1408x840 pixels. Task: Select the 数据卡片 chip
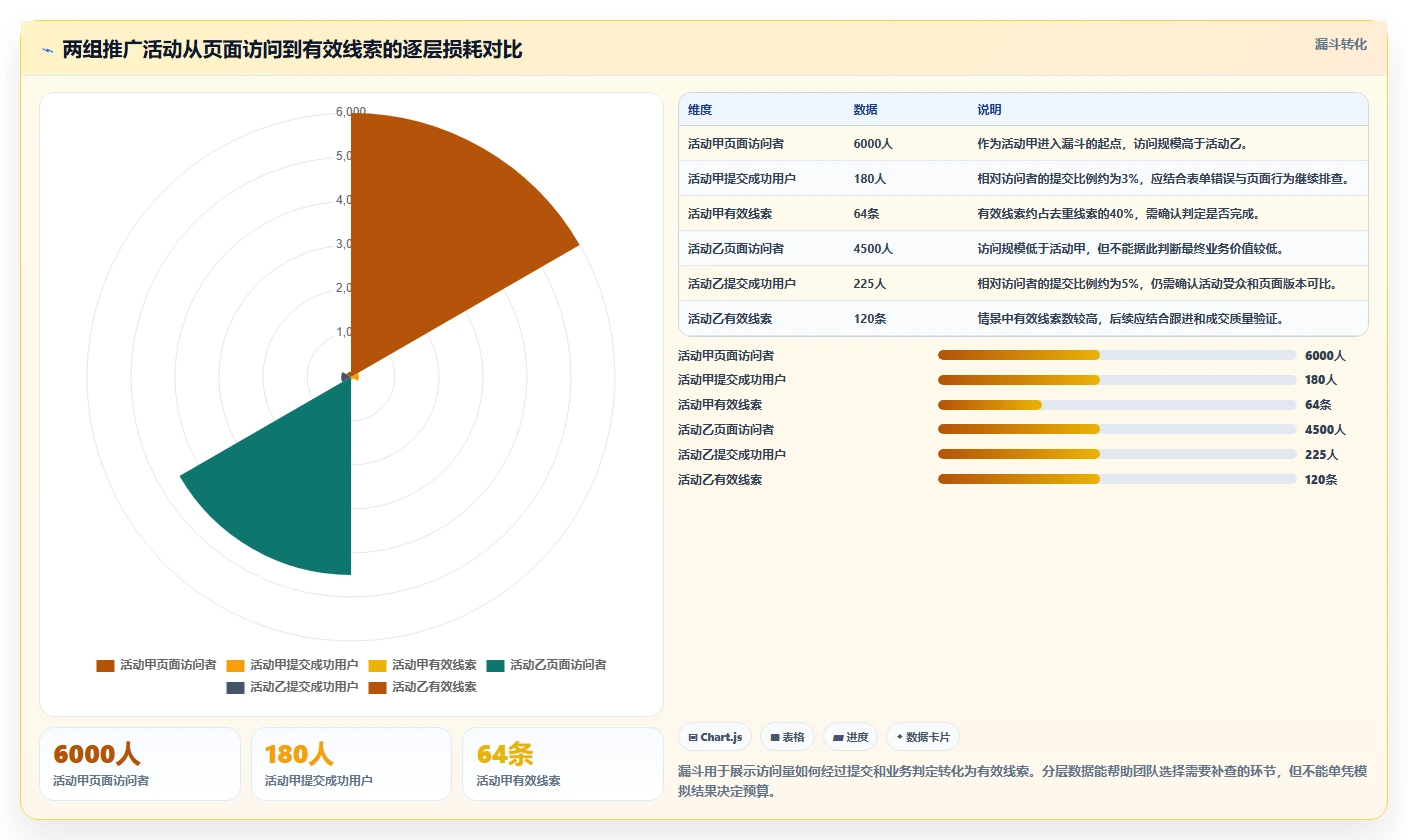923,737
